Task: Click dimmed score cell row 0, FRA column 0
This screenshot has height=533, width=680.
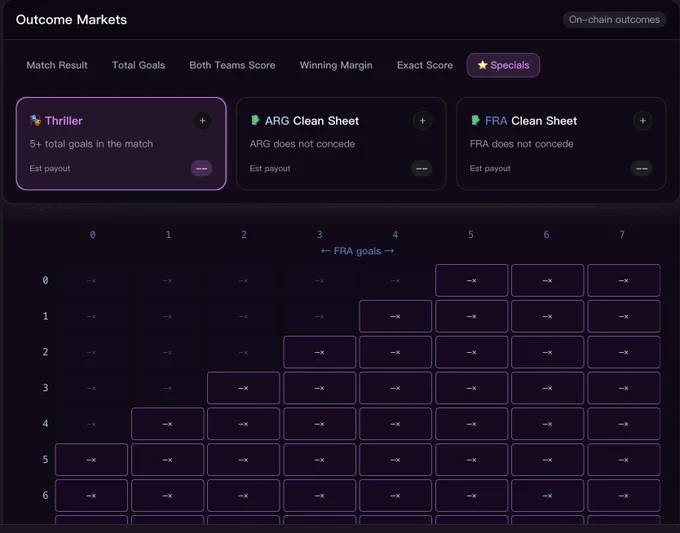Action: tap(92, 281)
